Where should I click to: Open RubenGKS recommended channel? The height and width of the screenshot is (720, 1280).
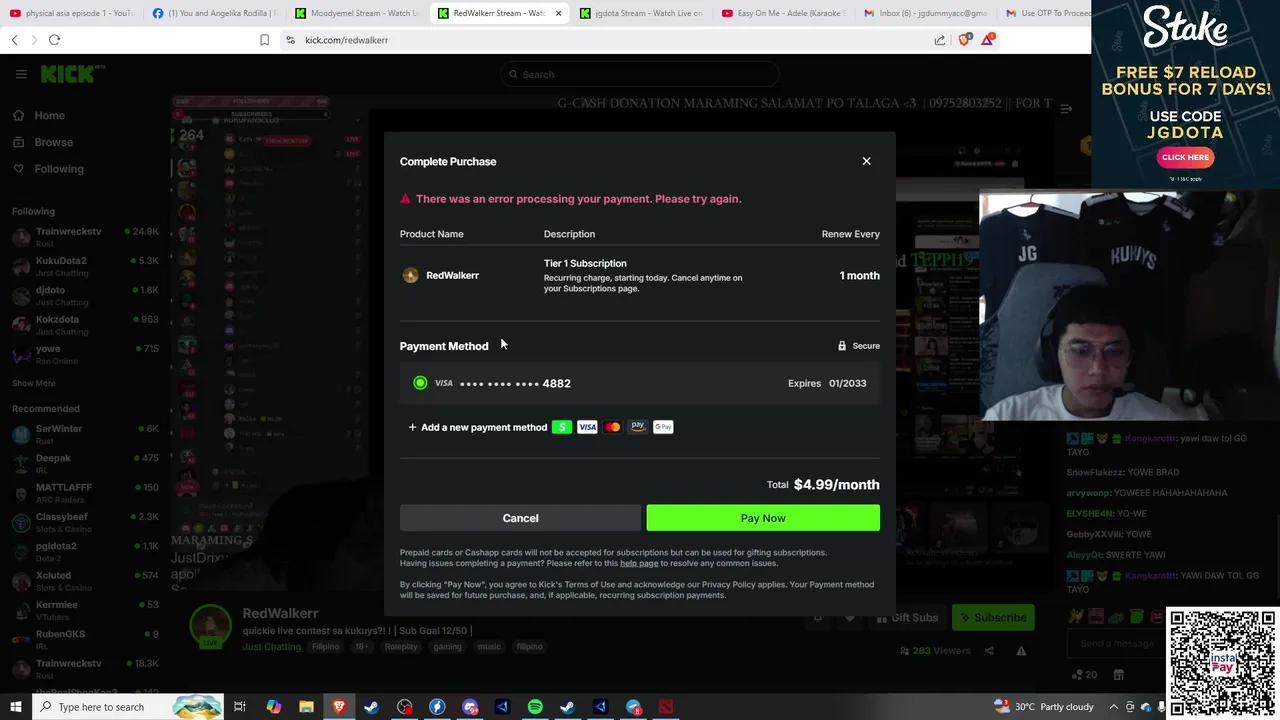85,639
